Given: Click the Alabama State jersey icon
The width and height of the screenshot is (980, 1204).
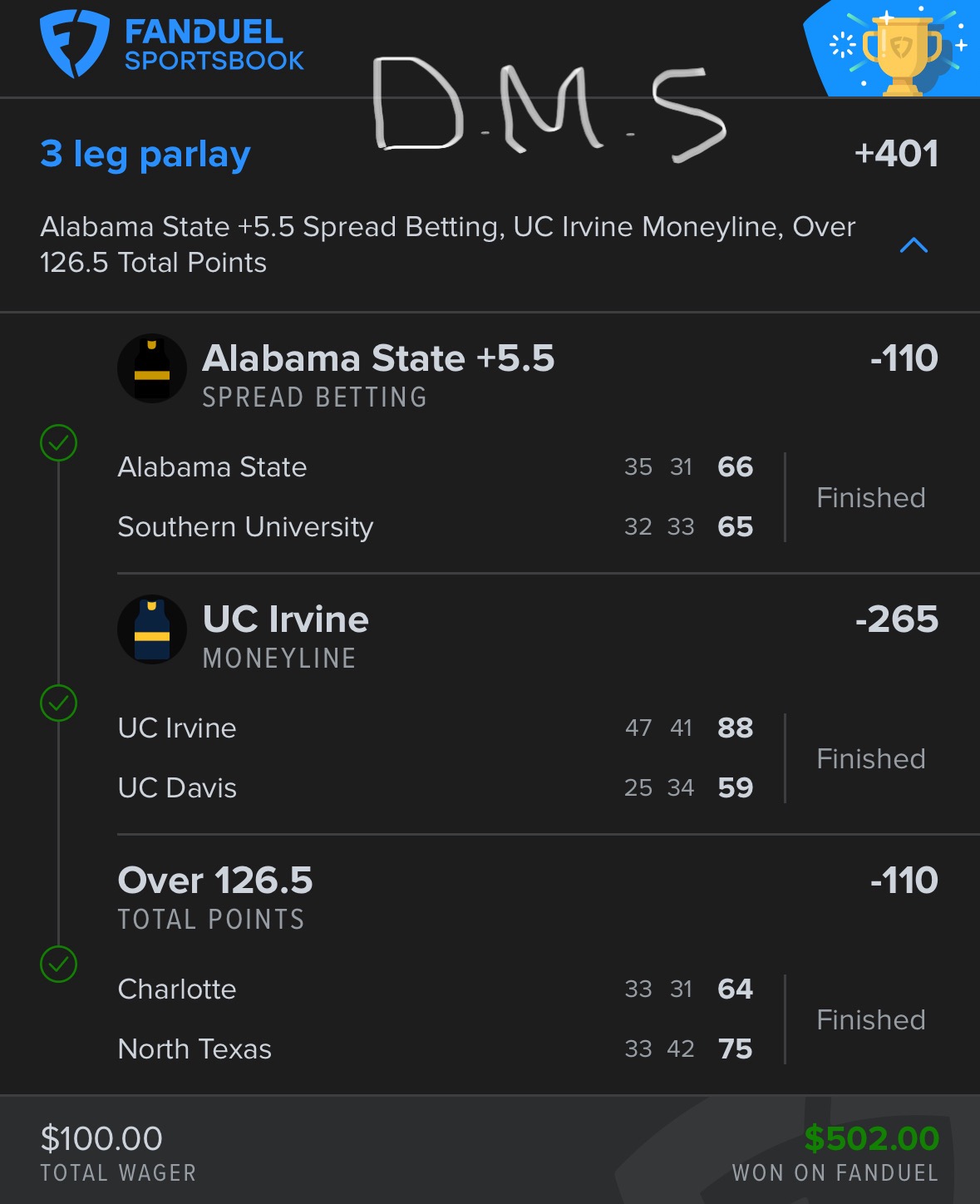Looking at the screenshot, I should (152, 368).
